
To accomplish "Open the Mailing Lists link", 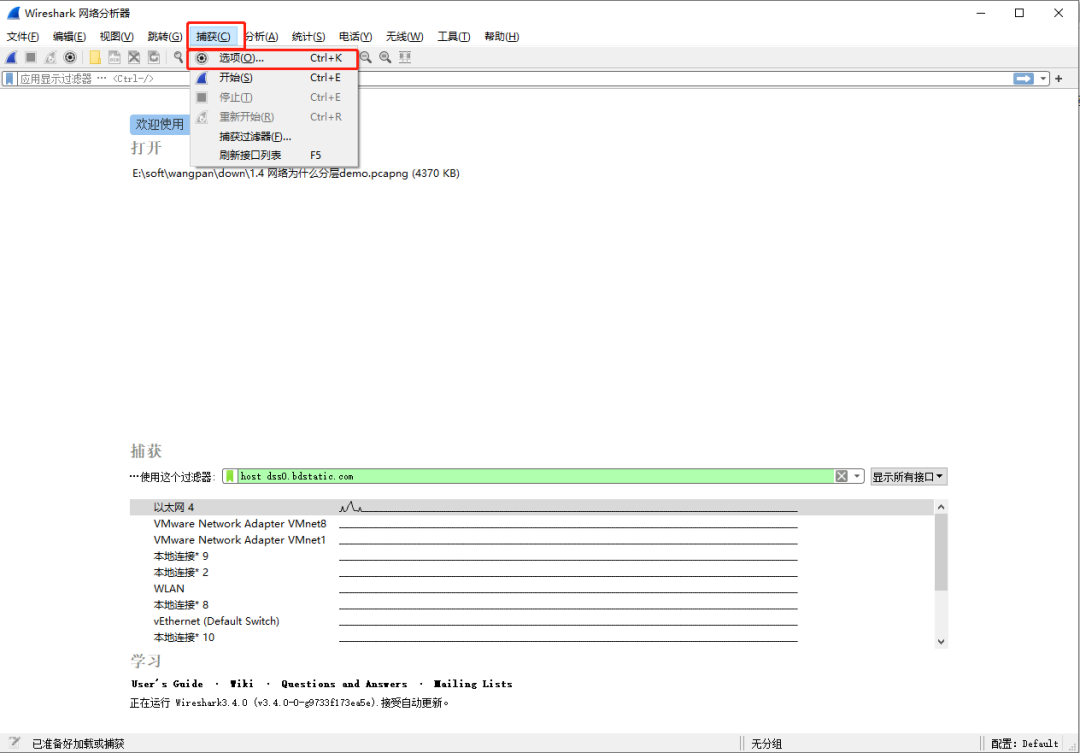I will click(x=473, y=684).
